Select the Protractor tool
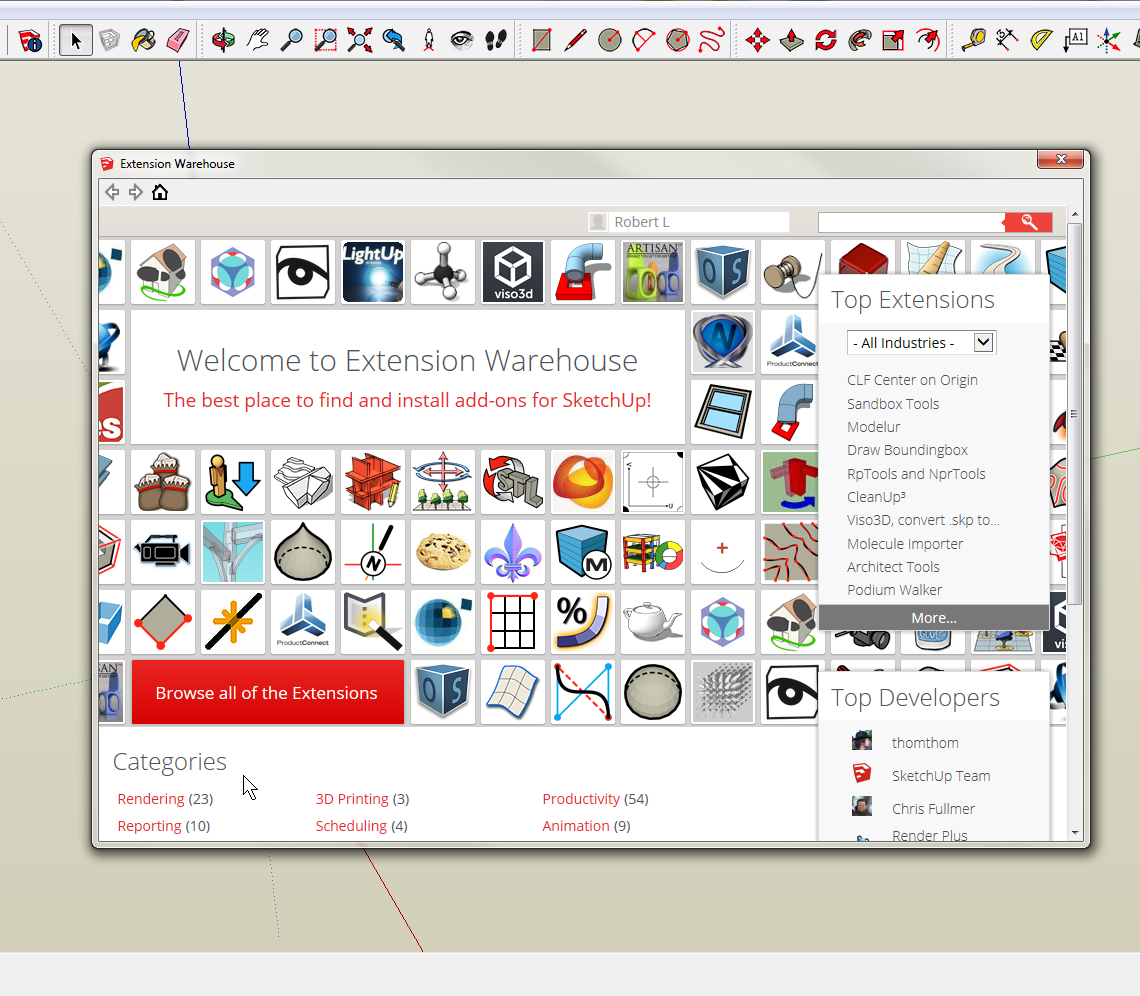 [x=1041, y=40]
